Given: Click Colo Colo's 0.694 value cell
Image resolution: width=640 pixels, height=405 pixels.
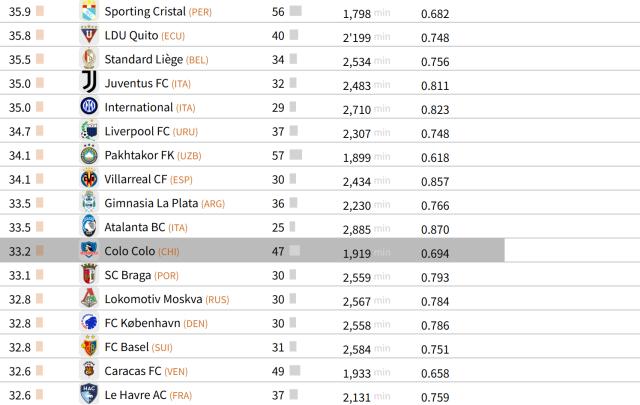Looking at the screenshot, I should (x=435, y=252).
